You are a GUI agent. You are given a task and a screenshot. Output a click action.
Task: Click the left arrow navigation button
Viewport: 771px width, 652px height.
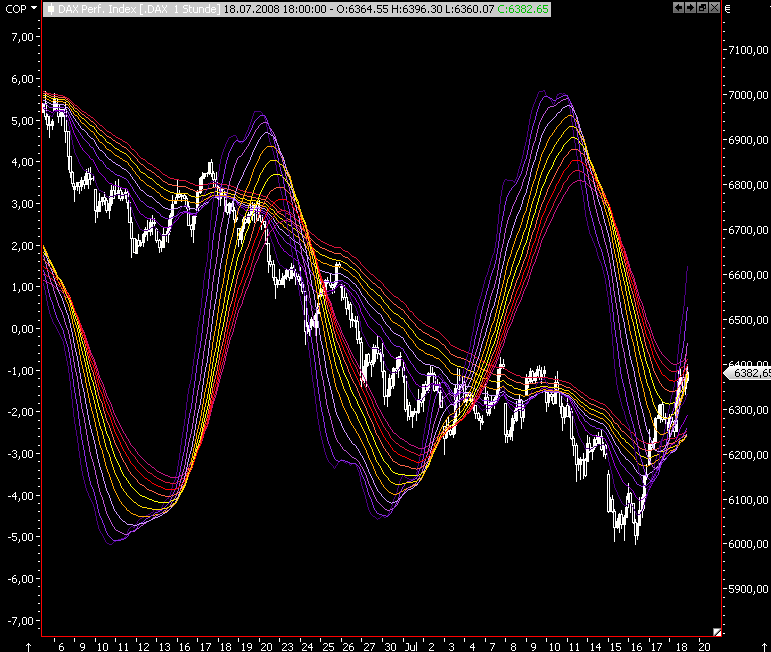[679, 7]
